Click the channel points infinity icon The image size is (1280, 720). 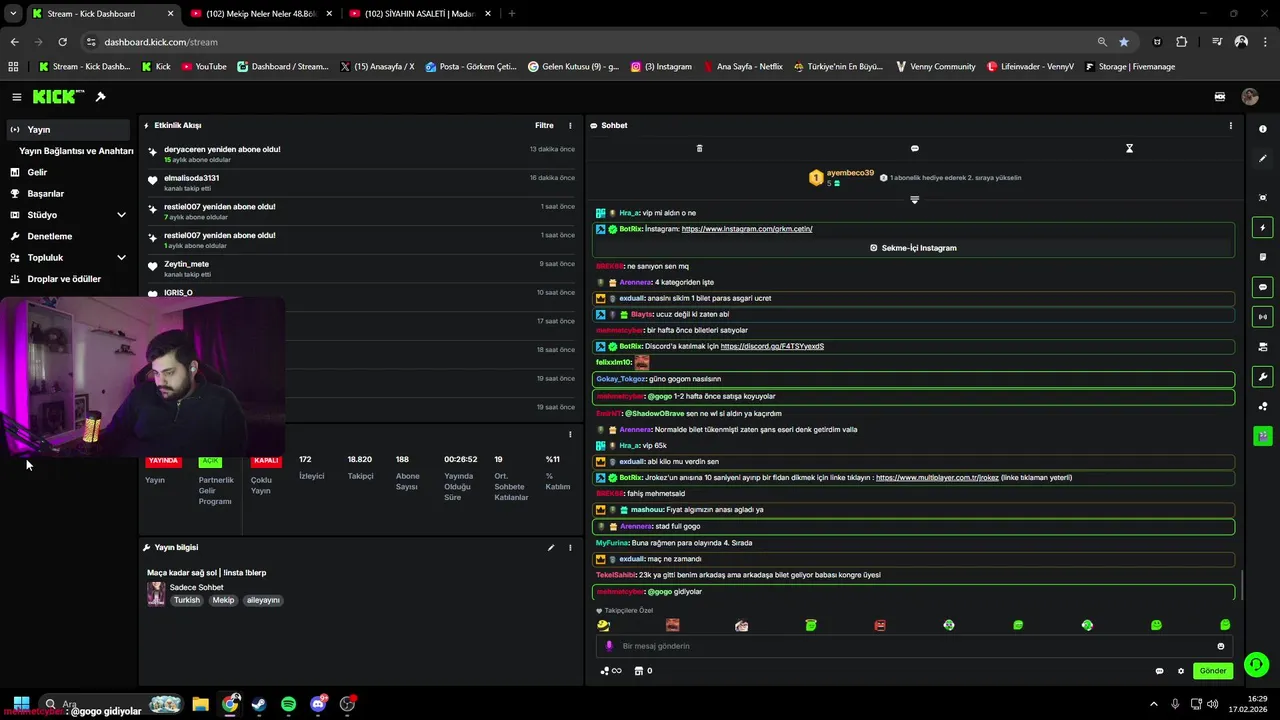(x=610, y=671)
